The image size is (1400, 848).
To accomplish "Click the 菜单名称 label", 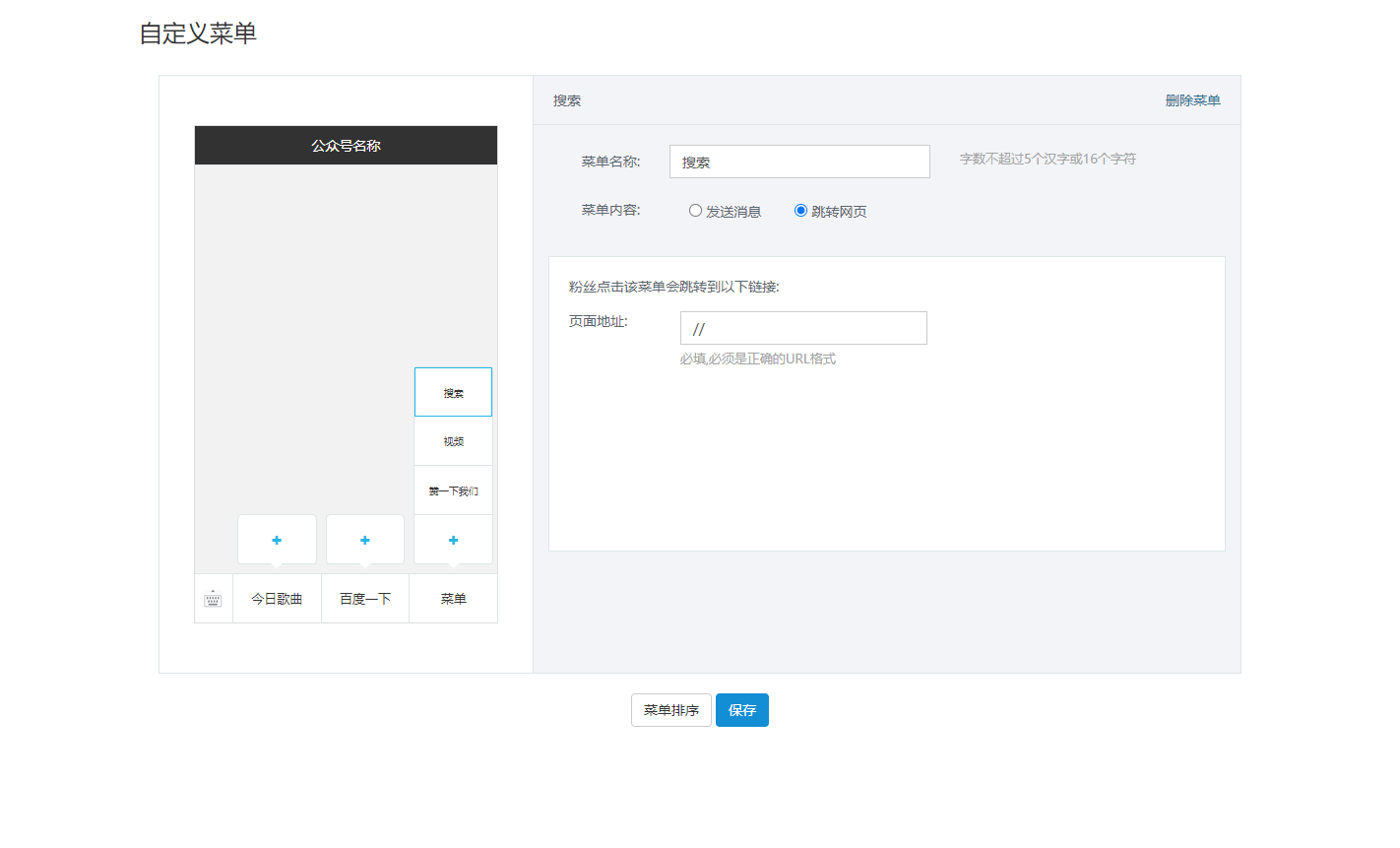I will click(610, 162).
